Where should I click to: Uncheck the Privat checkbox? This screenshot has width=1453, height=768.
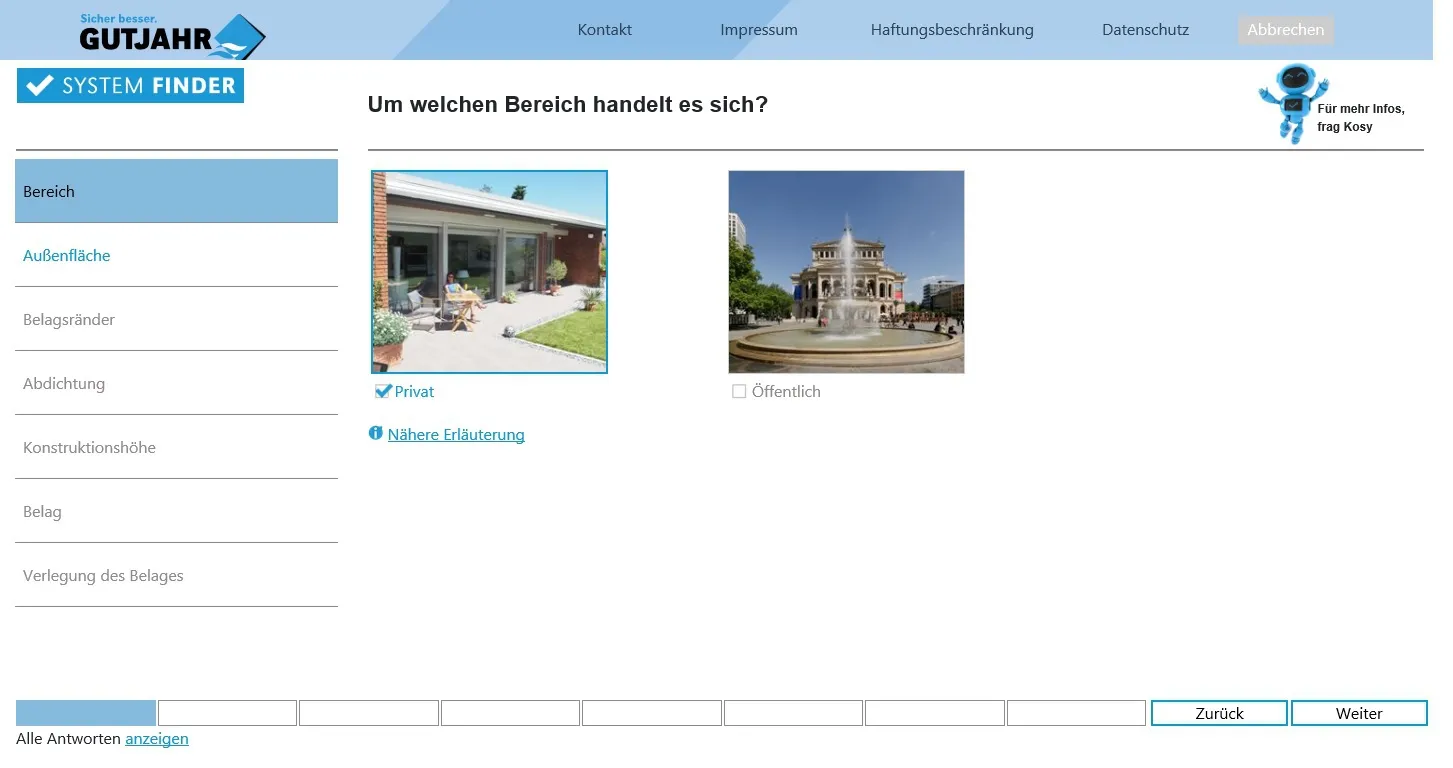tap(382, 391)
